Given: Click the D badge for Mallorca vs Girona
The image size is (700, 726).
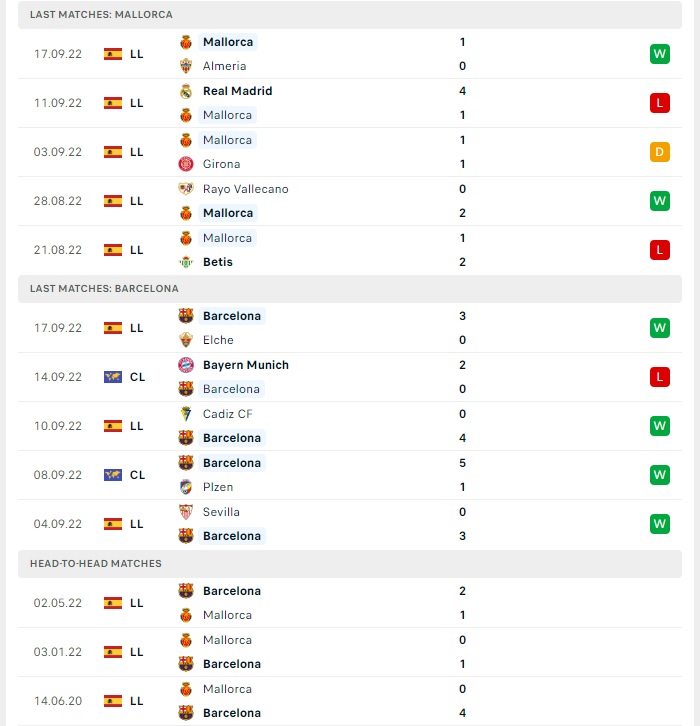Looking at the screenshot, I should (x=660, y=152).
